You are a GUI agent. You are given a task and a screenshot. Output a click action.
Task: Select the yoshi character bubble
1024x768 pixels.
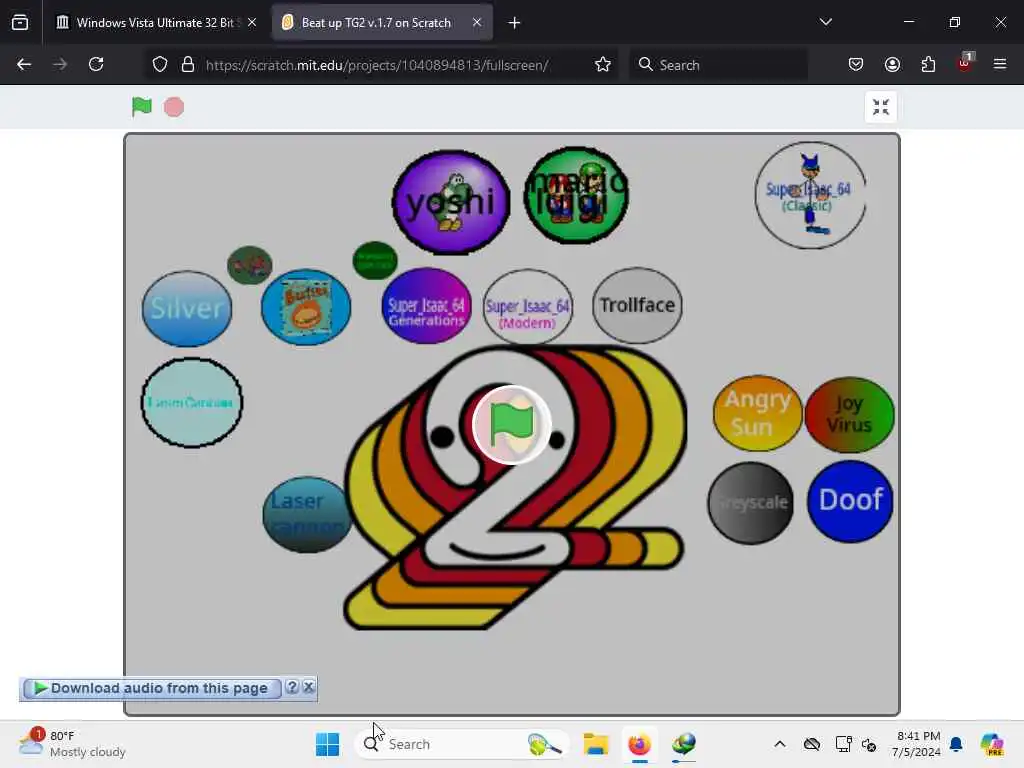pos(451,202)
